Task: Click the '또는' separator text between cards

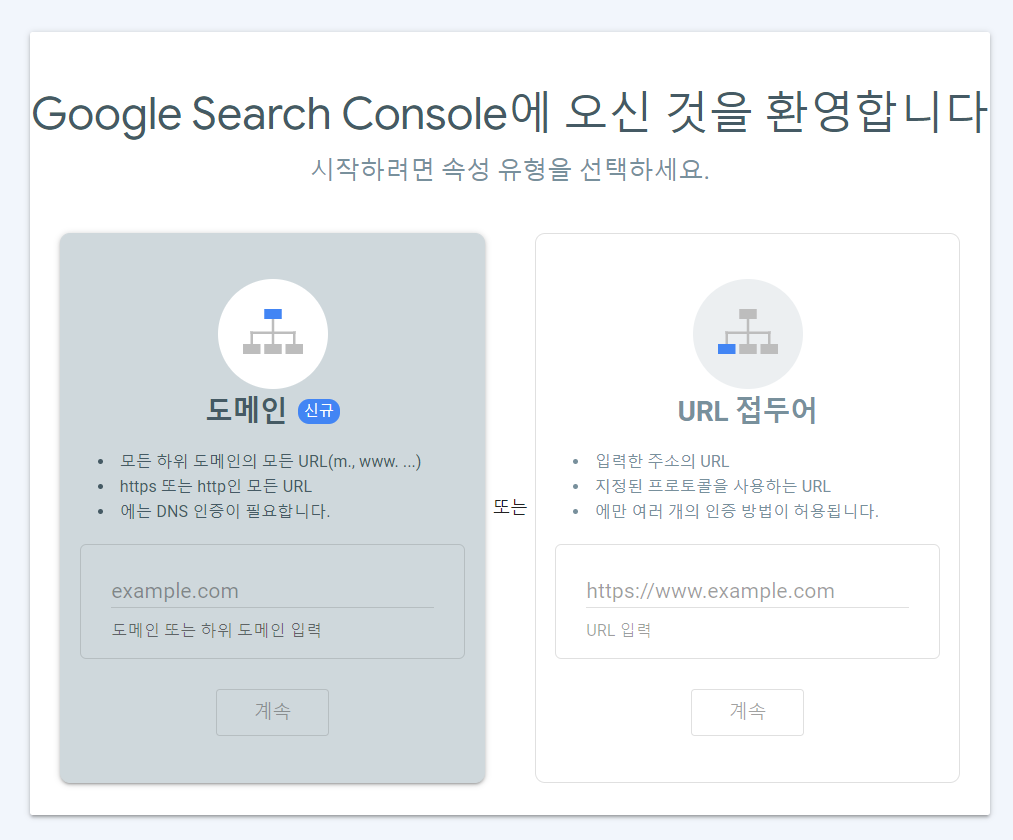Action: [x=510, y=507]
